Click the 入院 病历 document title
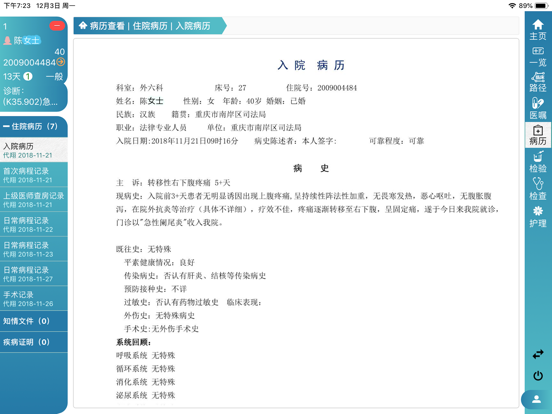This screenshot has height=414, width=552. click(x=311, y=65)
